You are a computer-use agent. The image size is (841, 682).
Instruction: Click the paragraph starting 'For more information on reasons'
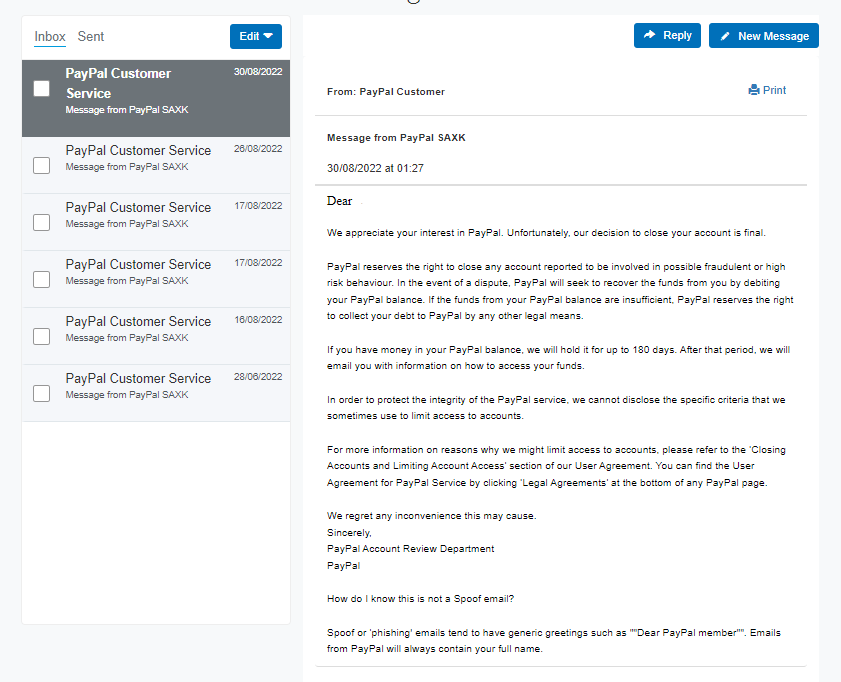(557, 466)
